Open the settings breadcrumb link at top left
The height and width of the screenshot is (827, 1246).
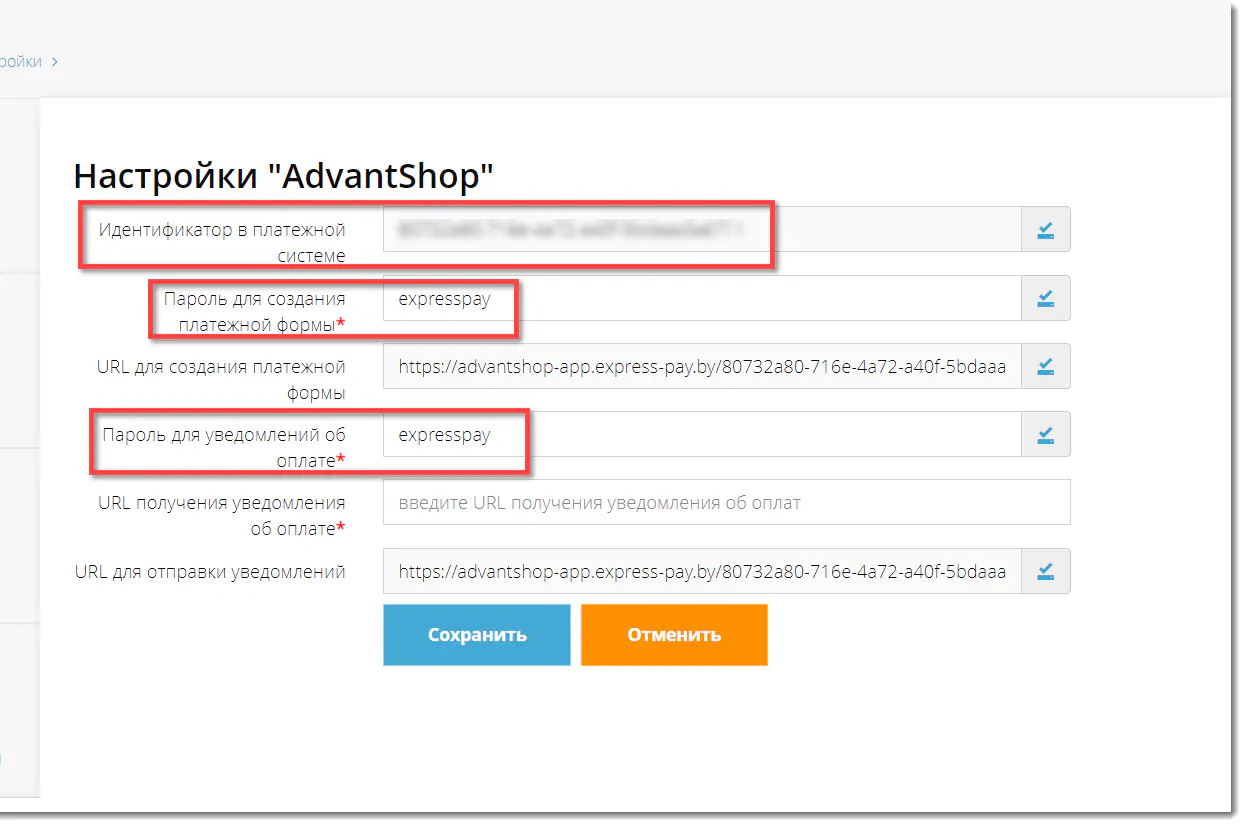click(20, 61)
